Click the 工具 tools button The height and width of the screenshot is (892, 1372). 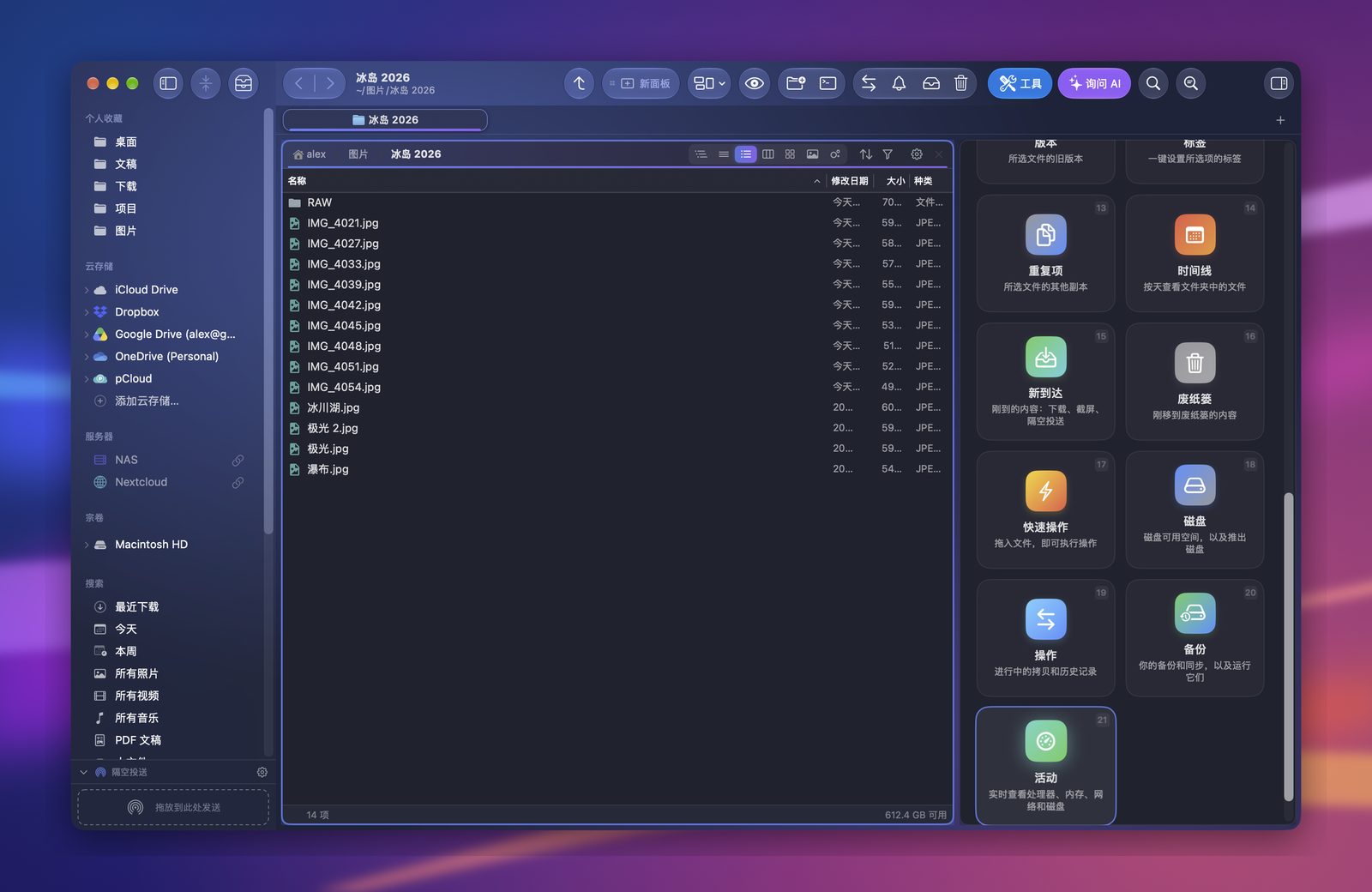[x=1020, y=83]
